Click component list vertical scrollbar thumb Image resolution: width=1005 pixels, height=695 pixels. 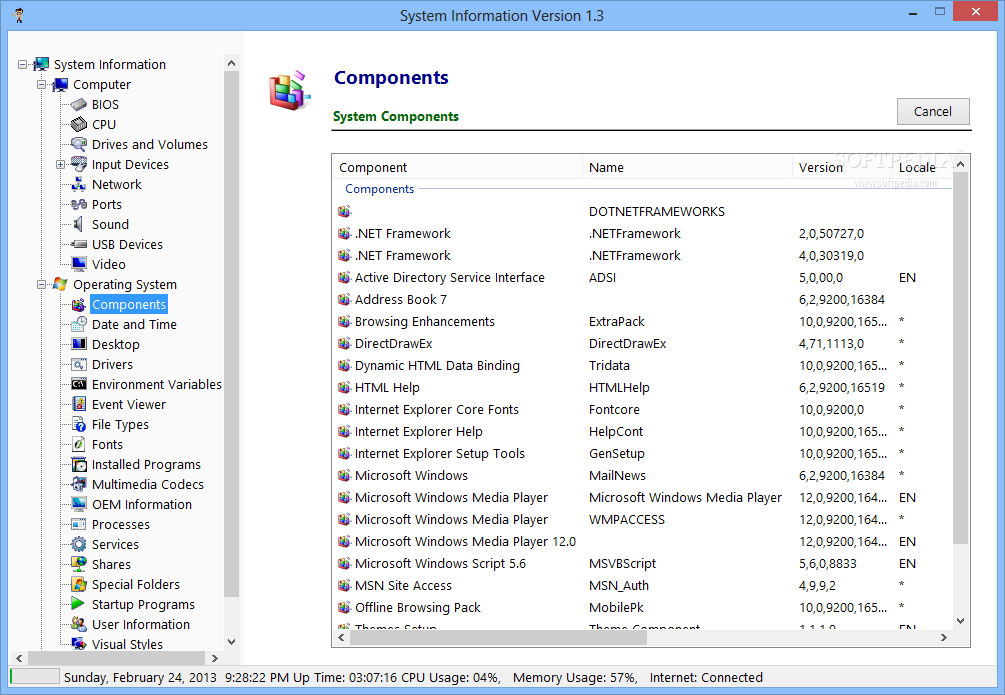pos(960,358)
